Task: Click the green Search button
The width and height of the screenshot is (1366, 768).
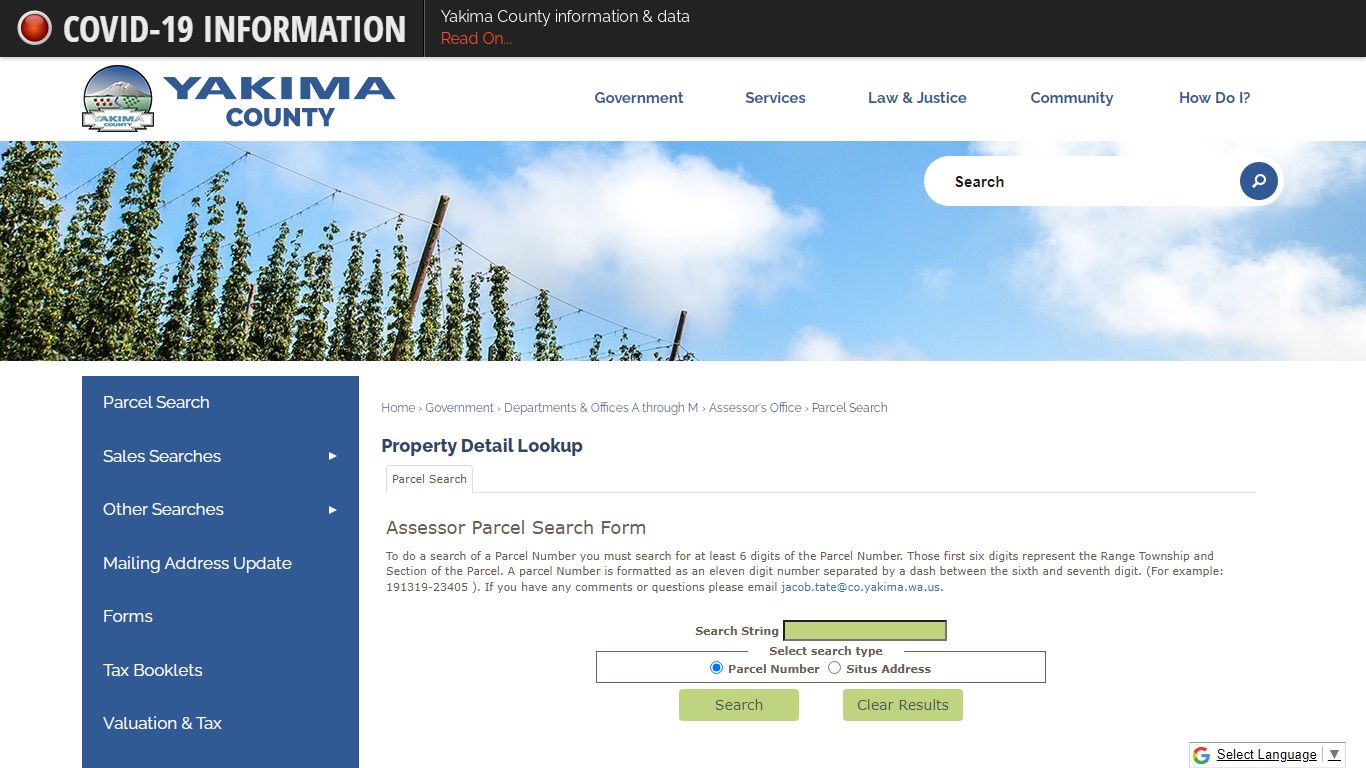Action: pos(739,705)
